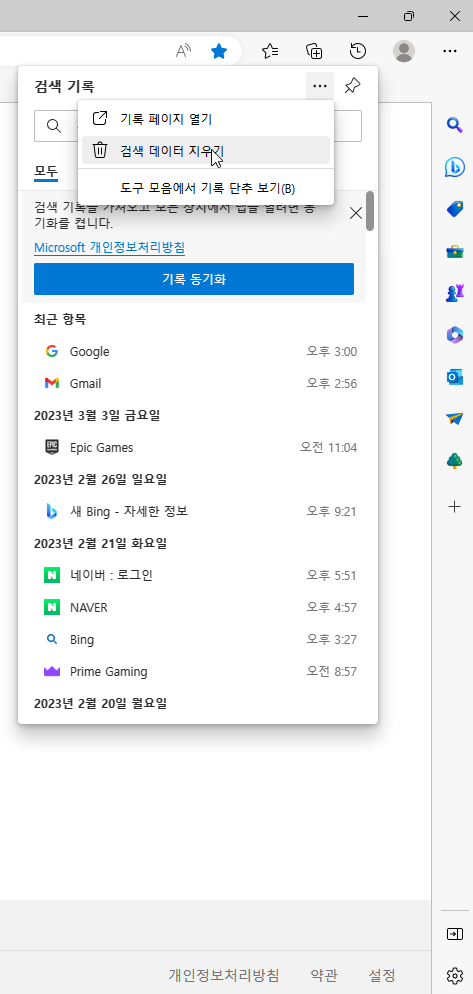
Task: Minimize the browser window
Action: click(363, 16)
